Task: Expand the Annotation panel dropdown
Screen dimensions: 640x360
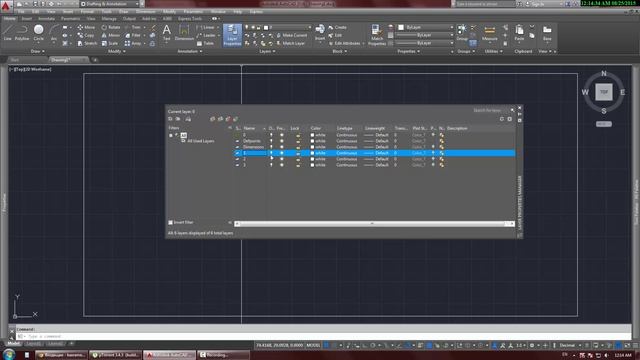Action: [190, 51]
